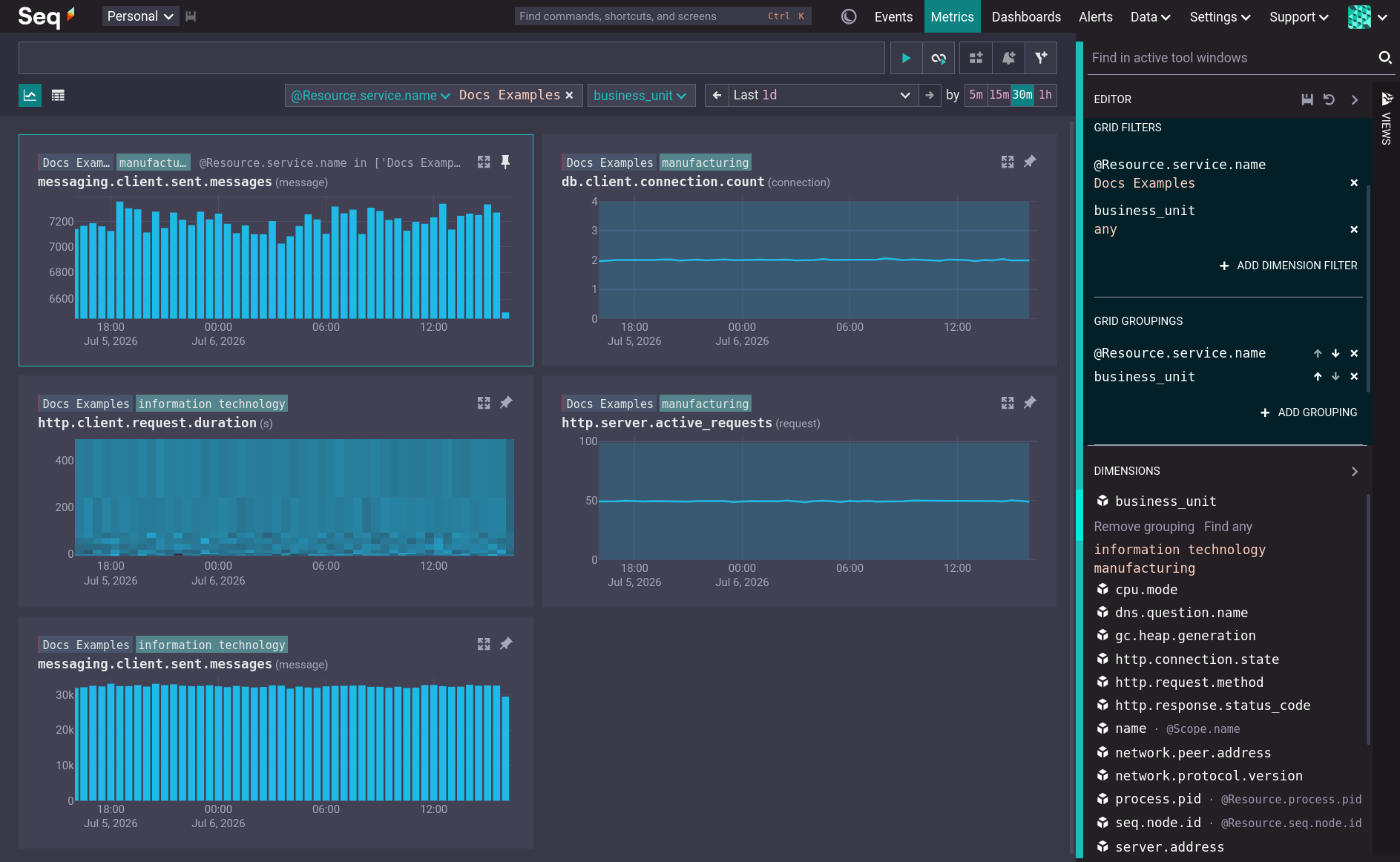Image resolution: width=1400 pixels, height=862 pixels.
Task: Click Find any under business_unit
Action: click(x=1228, y=527)
